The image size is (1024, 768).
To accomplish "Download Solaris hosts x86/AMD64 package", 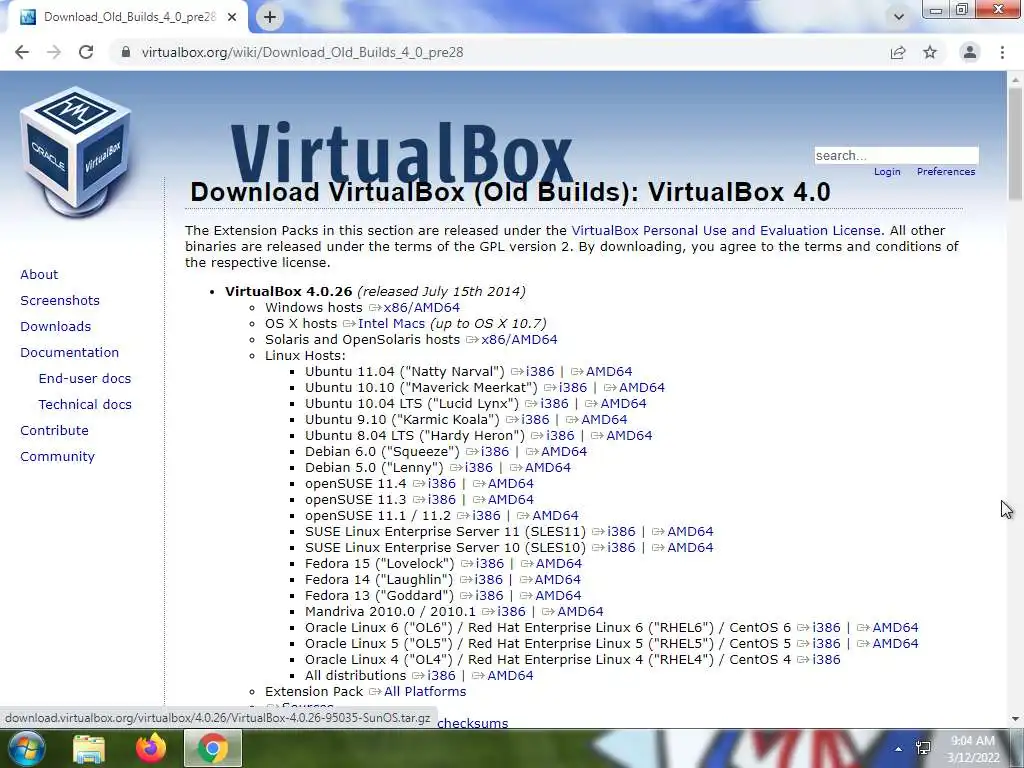I will (519, 340).
